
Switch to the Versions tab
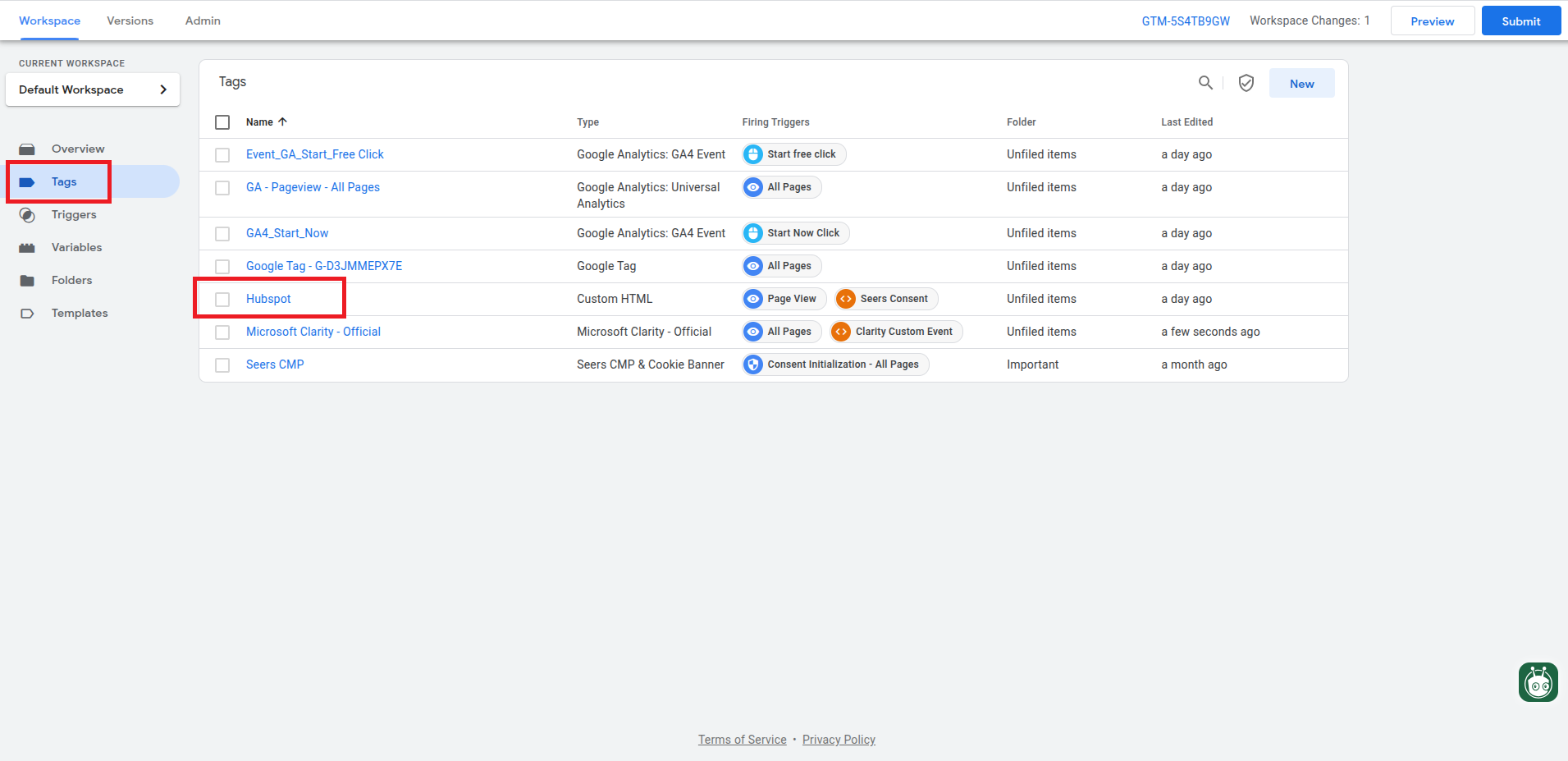click(130, 21)
